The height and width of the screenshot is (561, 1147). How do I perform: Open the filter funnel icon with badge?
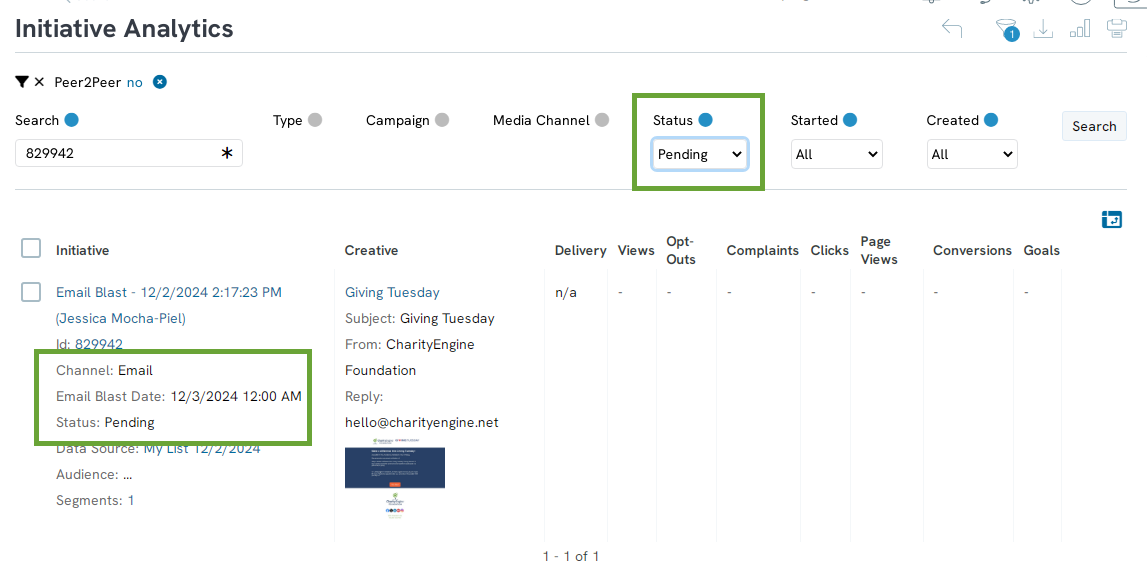(1007, 29)
